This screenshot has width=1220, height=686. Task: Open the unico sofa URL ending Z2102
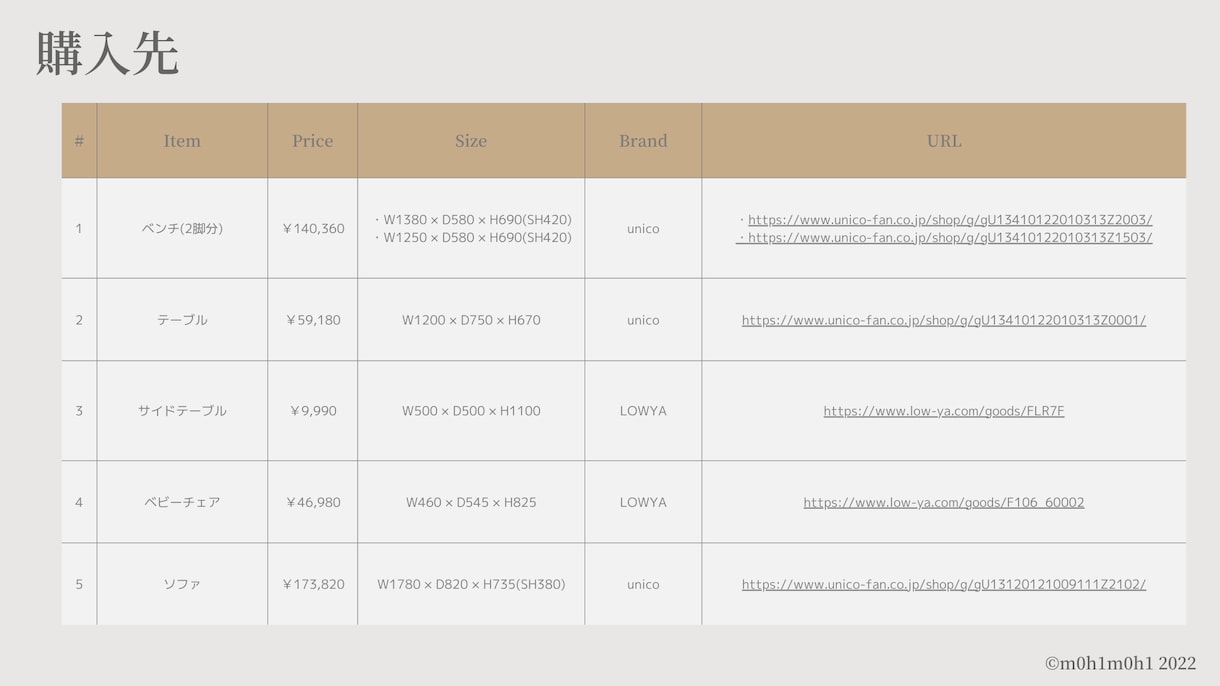coord(944,584)
